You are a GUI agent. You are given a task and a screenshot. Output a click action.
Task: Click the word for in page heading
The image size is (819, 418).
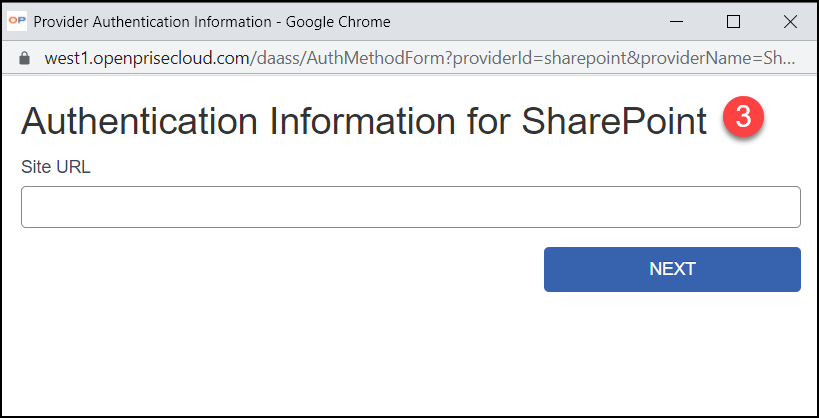pyautogui.click(x=489, y=121)
